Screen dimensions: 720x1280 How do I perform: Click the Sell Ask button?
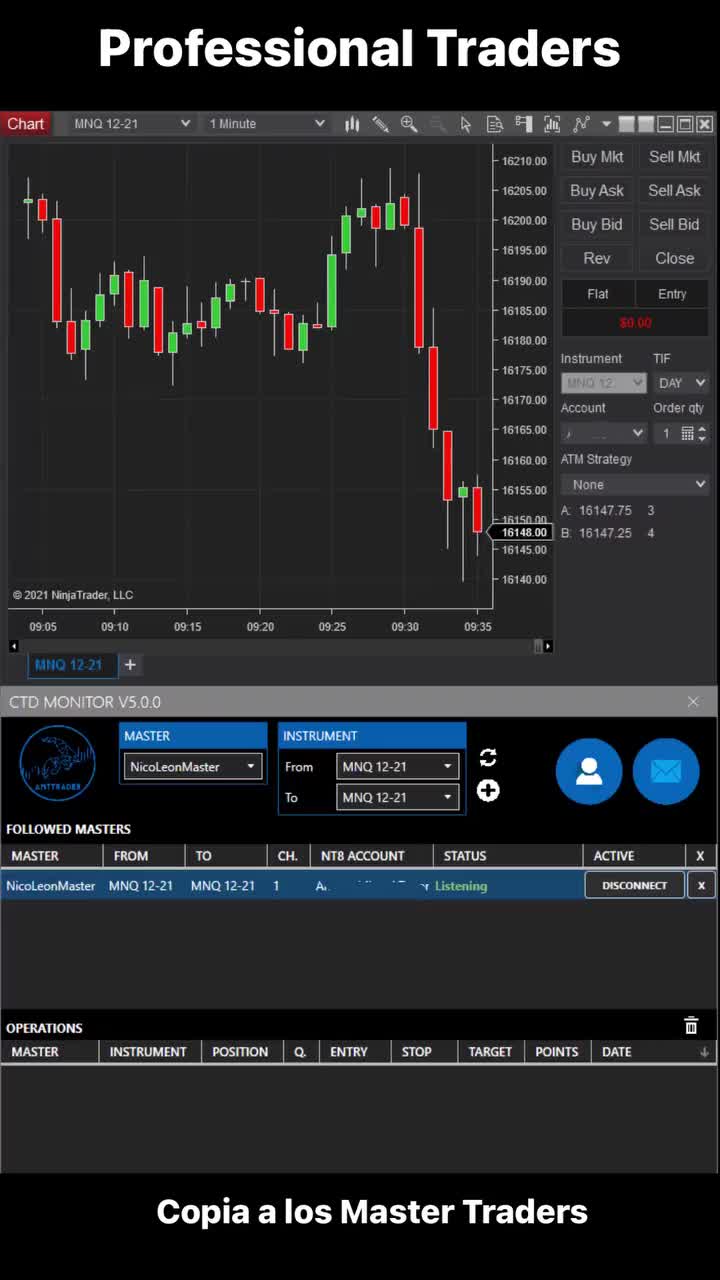[674, 191]
